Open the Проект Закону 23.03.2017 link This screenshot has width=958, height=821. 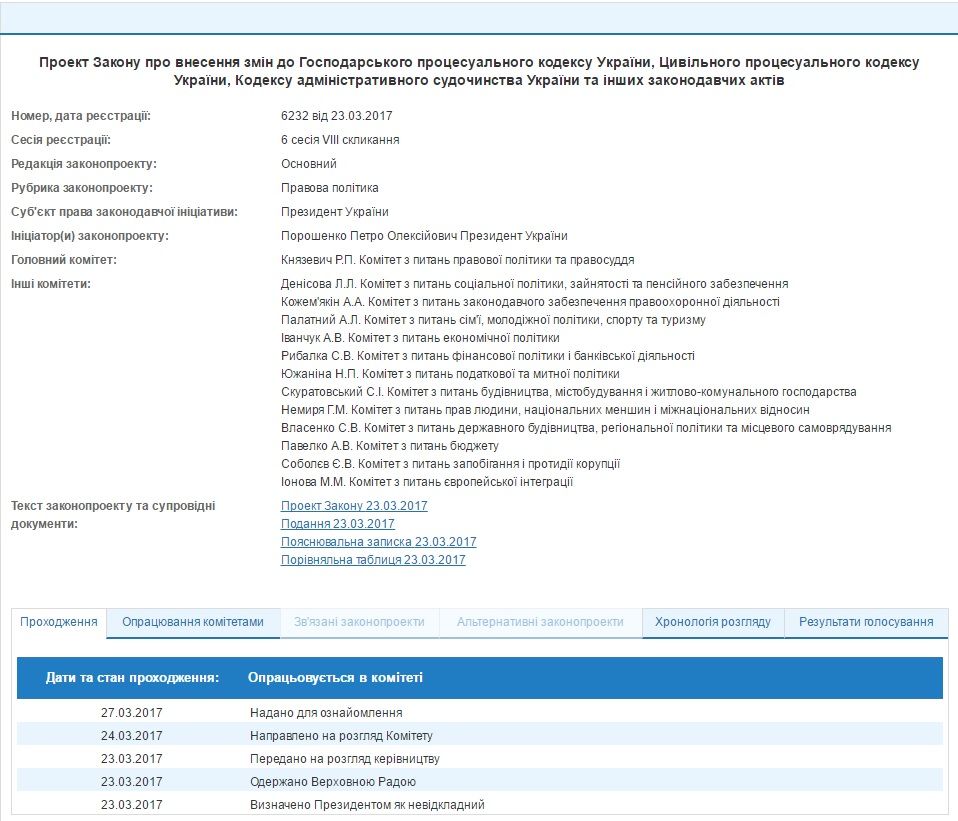point(354,506)
